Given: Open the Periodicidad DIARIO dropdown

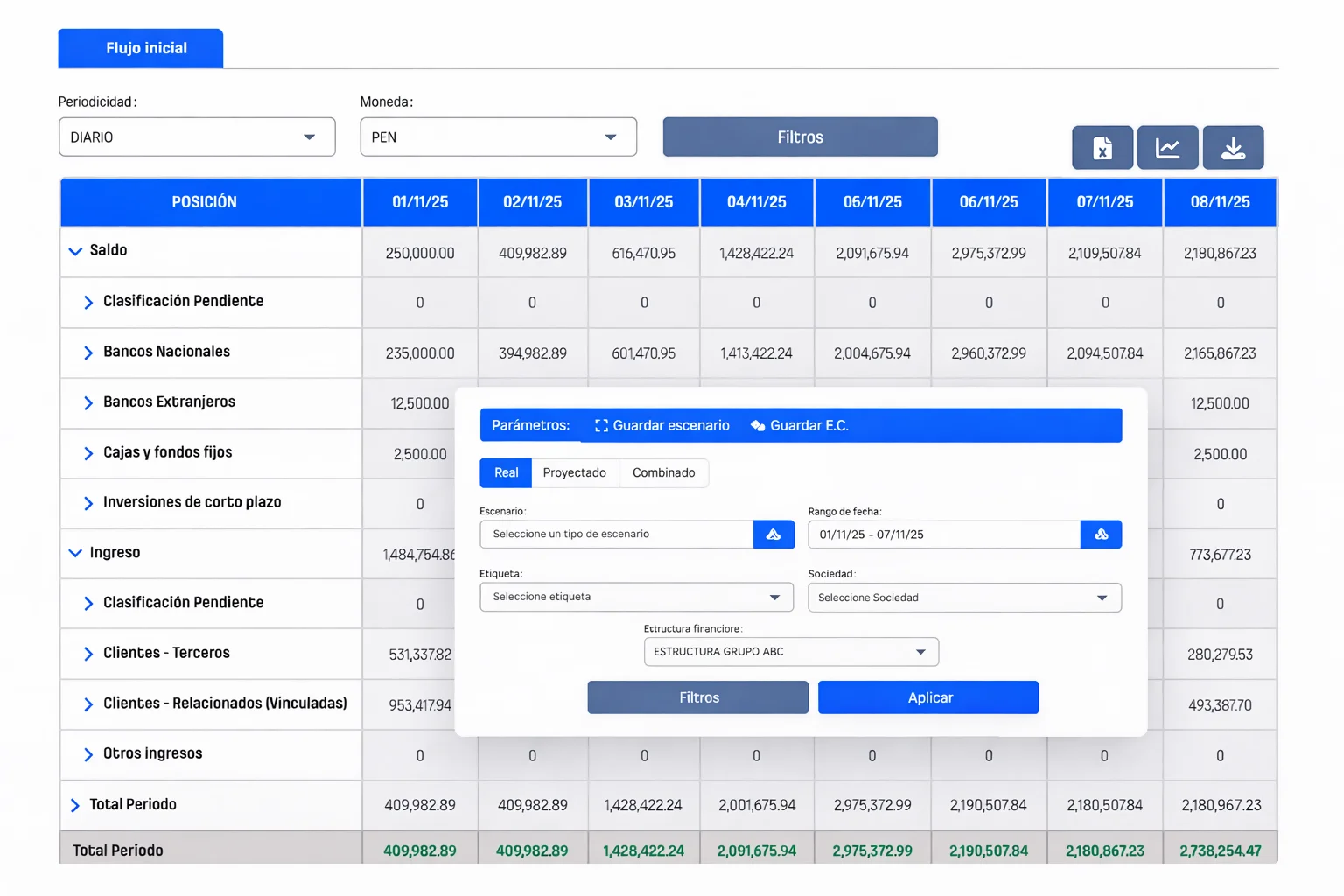Looking at the screenshot, I should tap(197, 137).
